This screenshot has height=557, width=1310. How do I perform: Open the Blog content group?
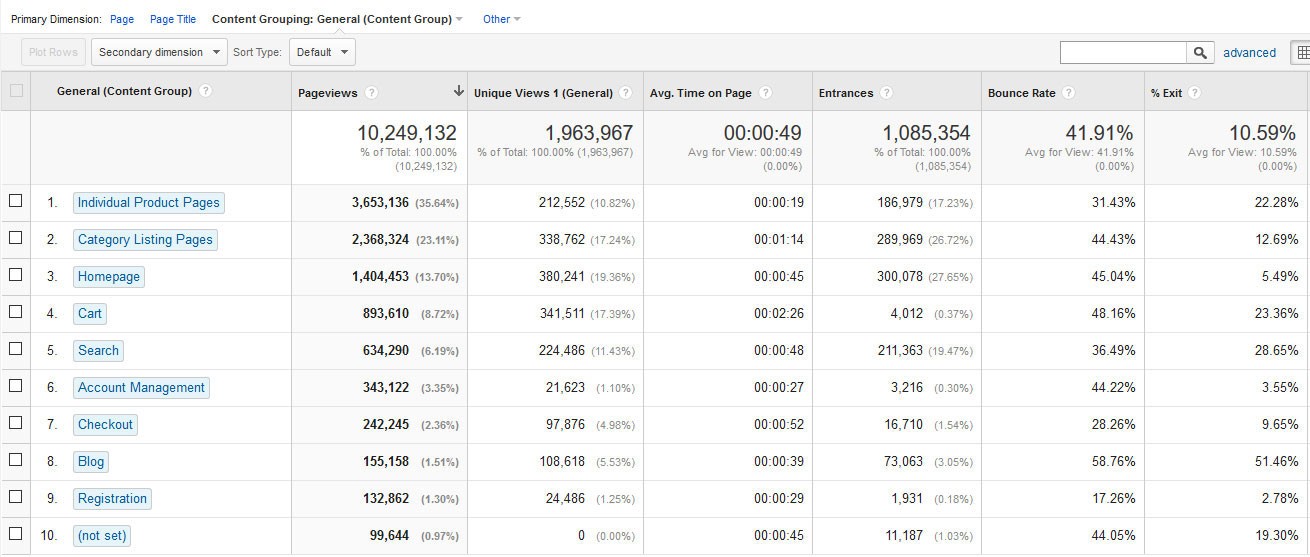pos(91,462)
